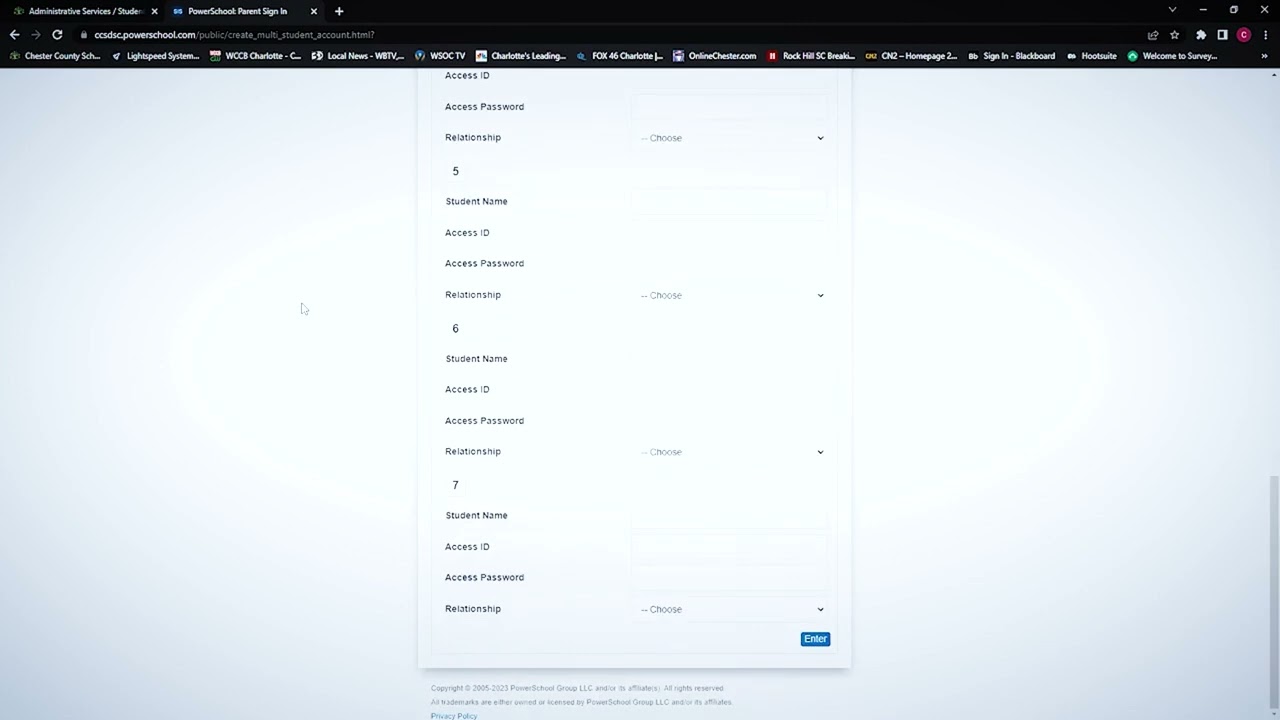Click the browser Back arrow
The width and height of the screenshot is (1280, 720).
[x=14, y=35]
